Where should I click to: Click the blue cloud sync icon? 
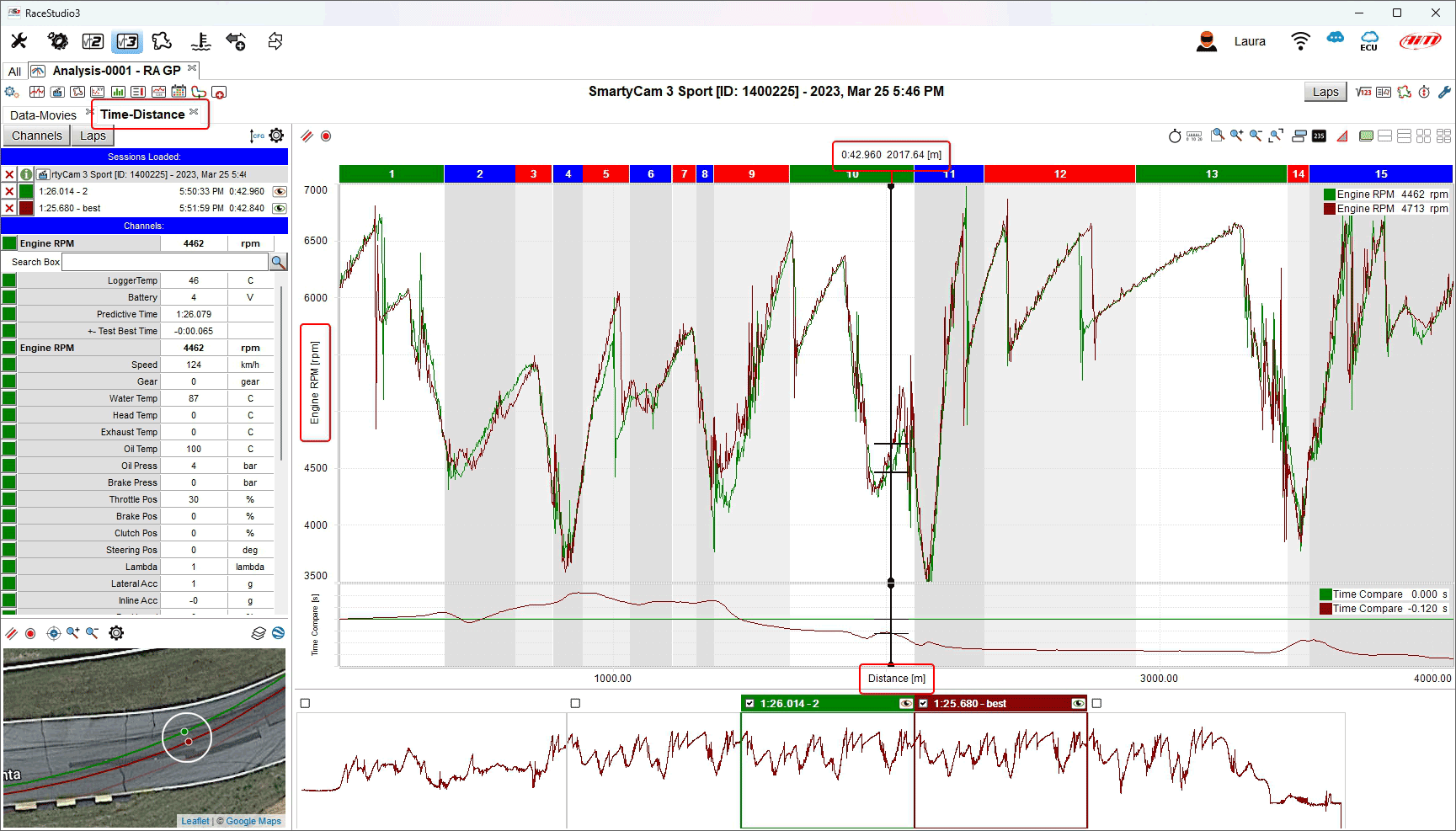[1336, 38]
